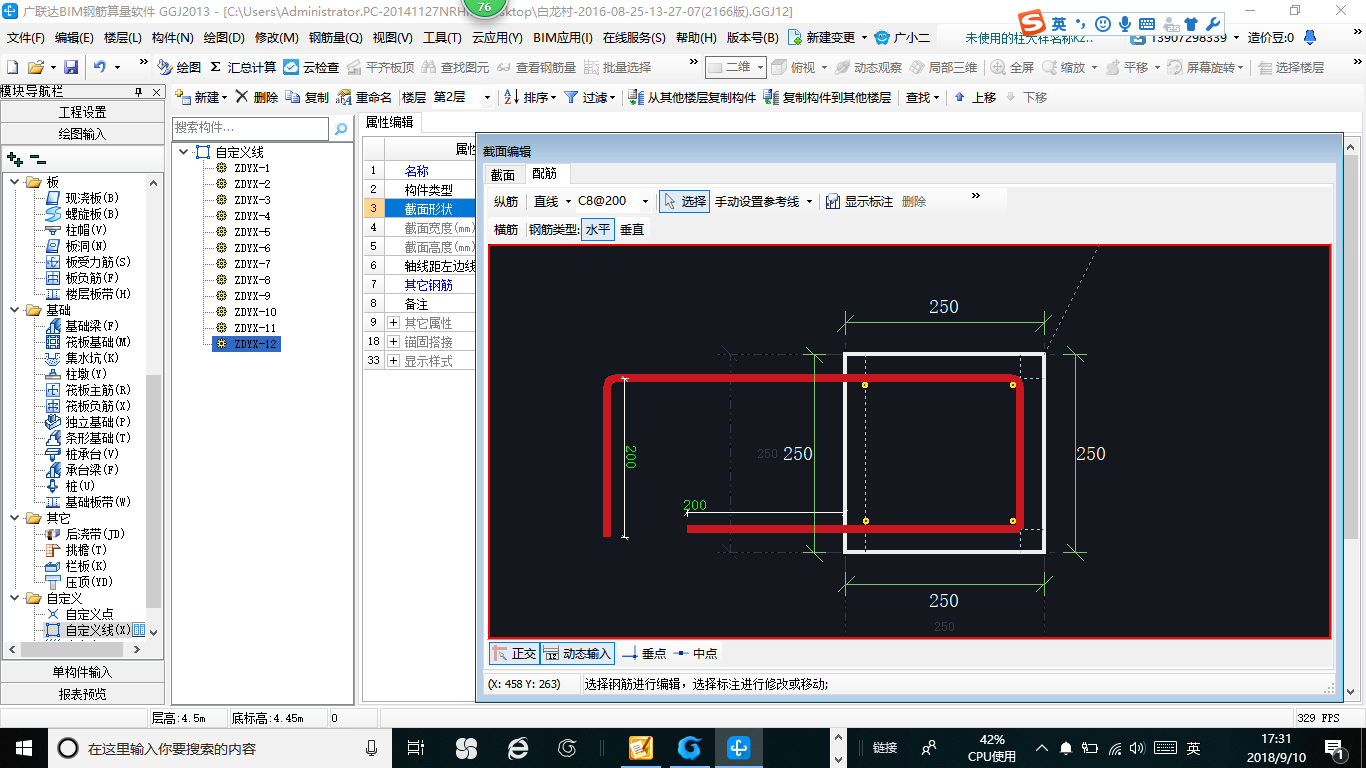Click the 删除 delete component button
Viewport: 1366px width, 768px height.
(257, 97)
